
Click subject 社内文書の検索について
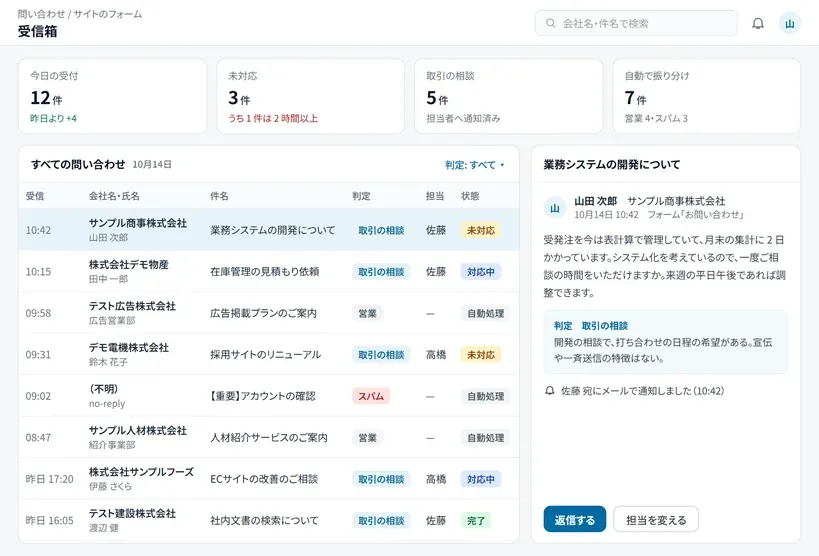point(264,520)
